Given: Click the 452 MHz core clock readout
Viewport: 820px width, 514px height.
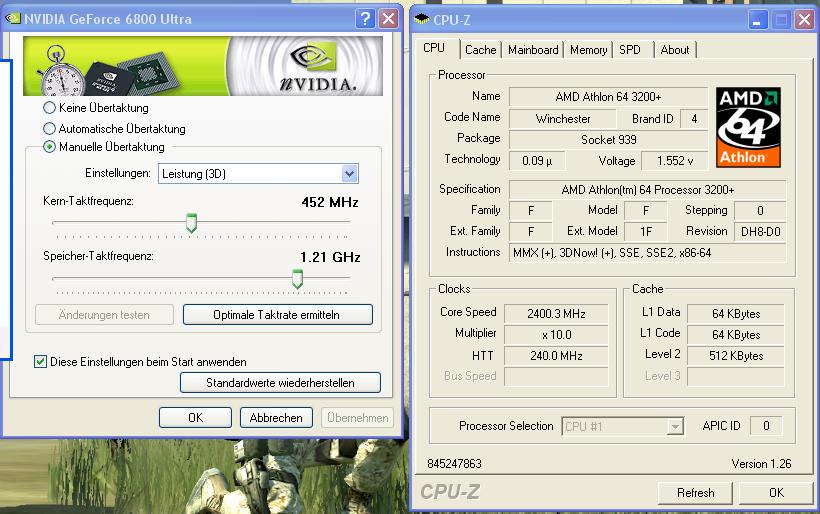Looking at the screenshot, I should 330,202.
